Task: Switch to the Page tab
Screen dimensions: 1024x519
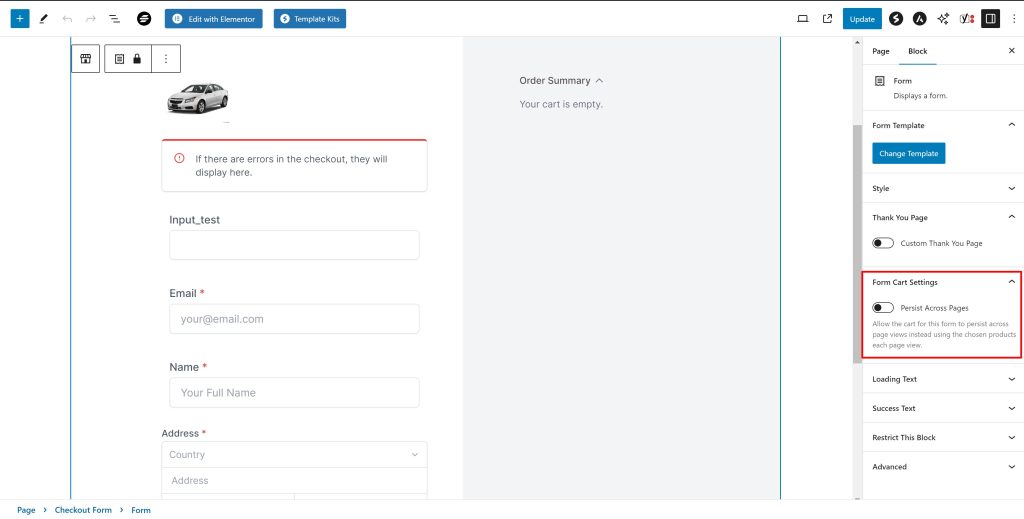Action: pyautogui.click(x=880, y=51)
